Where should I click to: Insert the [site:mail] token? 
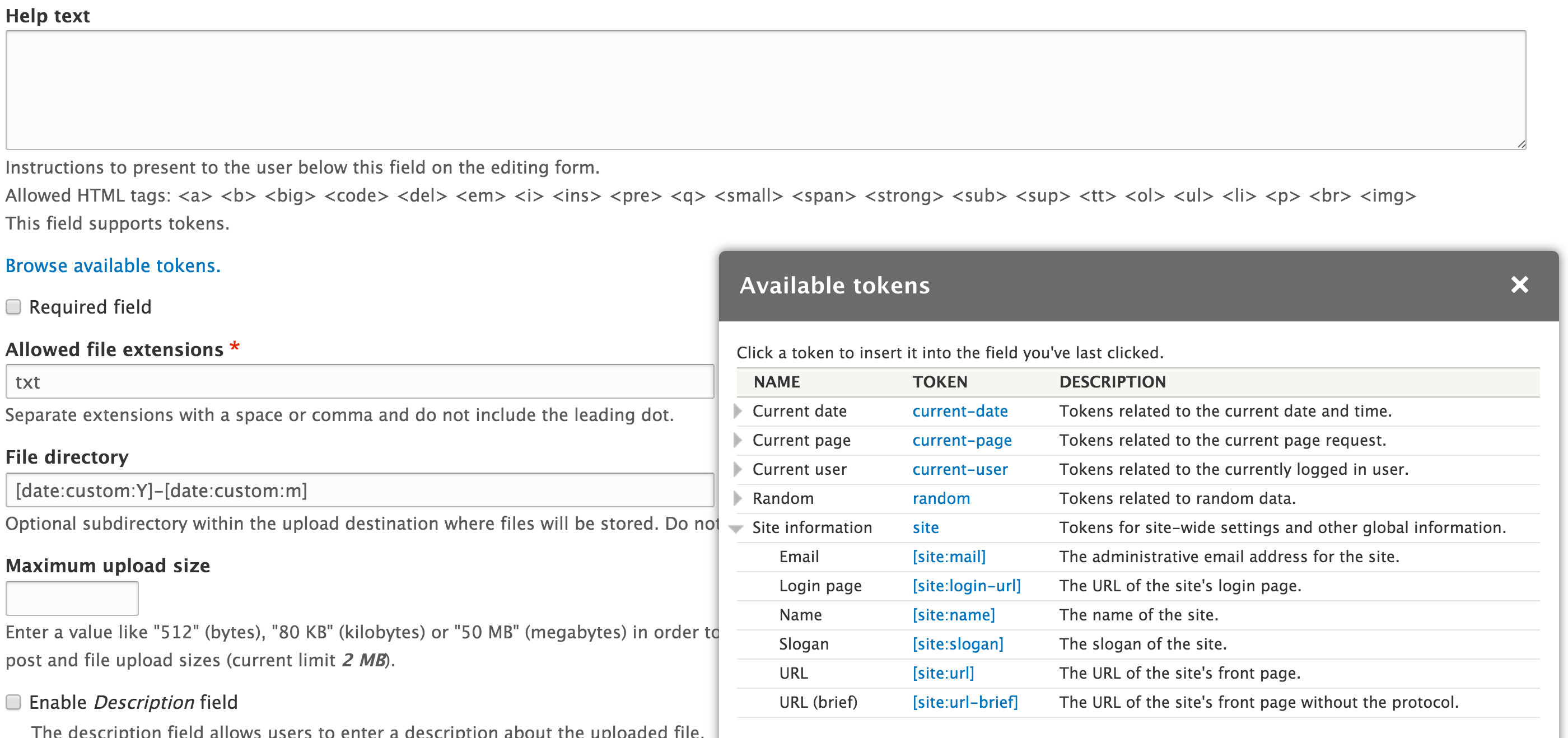point(949,556)
